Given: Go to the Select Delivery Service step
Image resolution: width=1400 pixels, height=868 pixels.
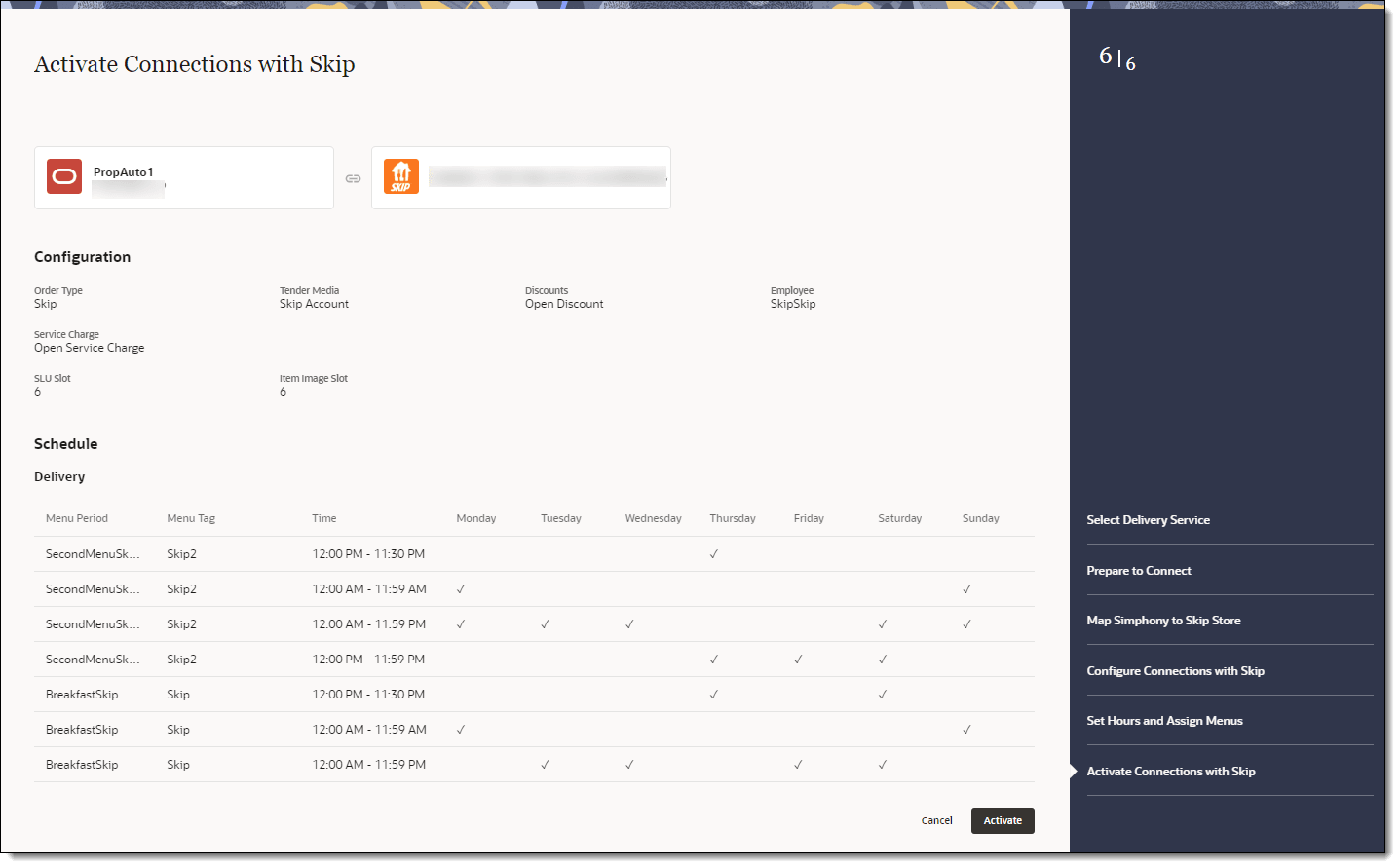Looking at the screenshot, I should point(1148,520).
